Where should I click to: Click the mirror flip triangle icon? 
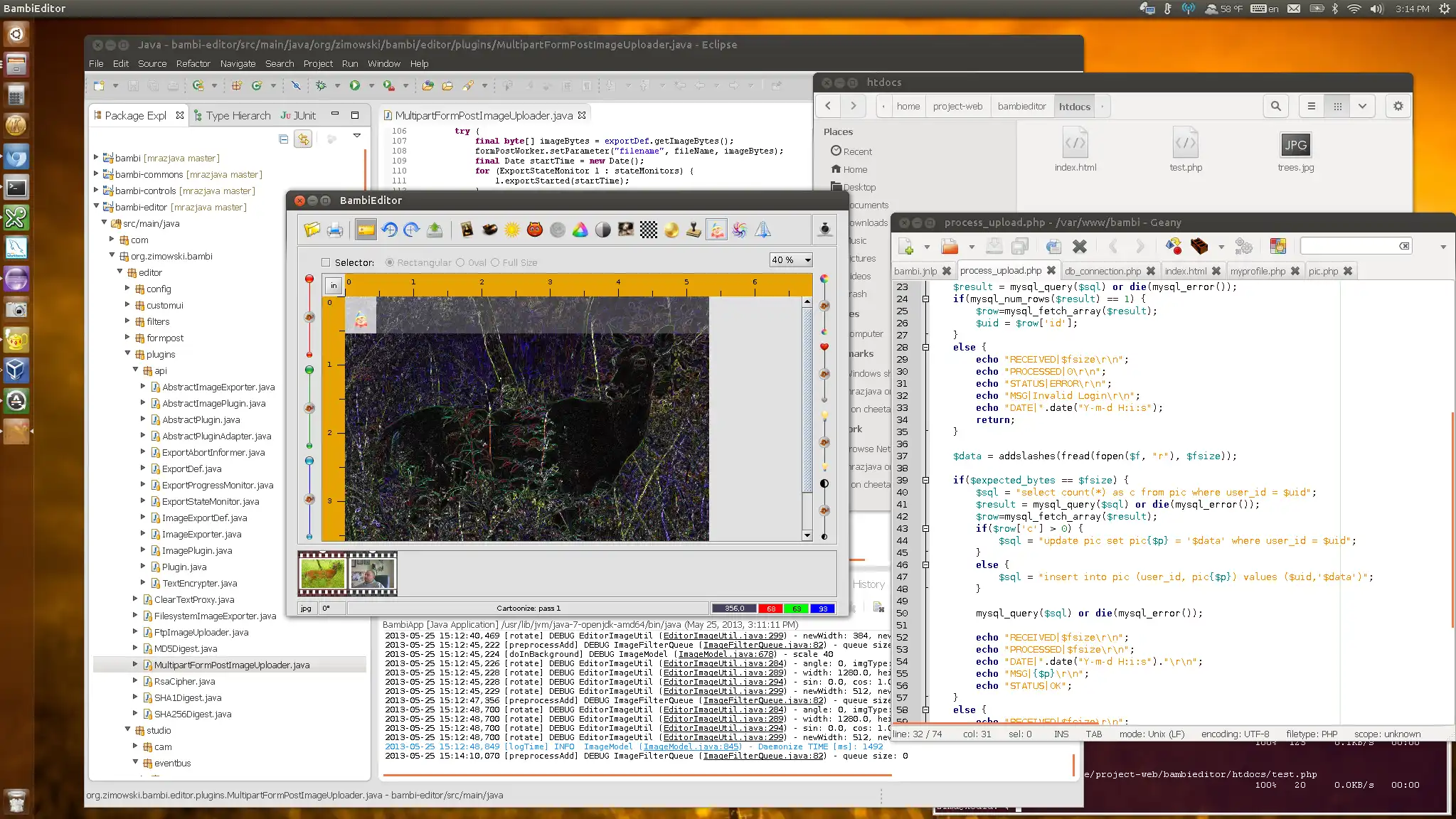click(762, 230)
